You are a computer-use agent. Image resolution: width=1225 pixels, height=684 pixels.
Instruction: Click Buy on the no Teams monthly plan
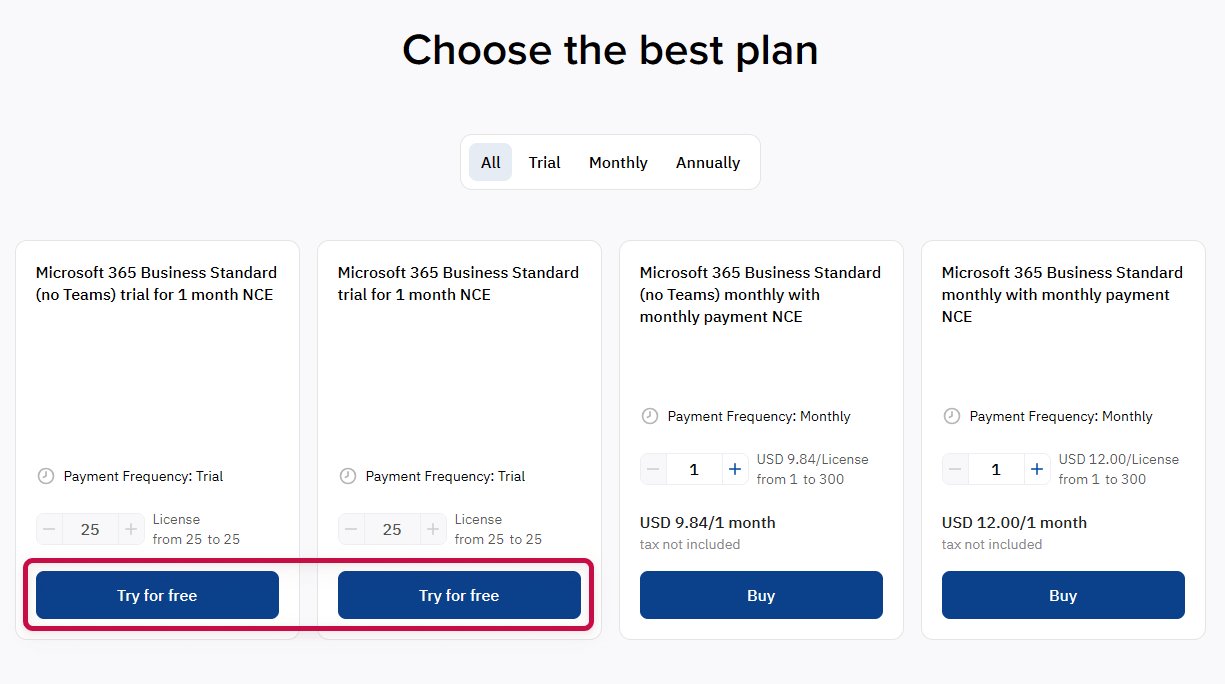point(761,594)
